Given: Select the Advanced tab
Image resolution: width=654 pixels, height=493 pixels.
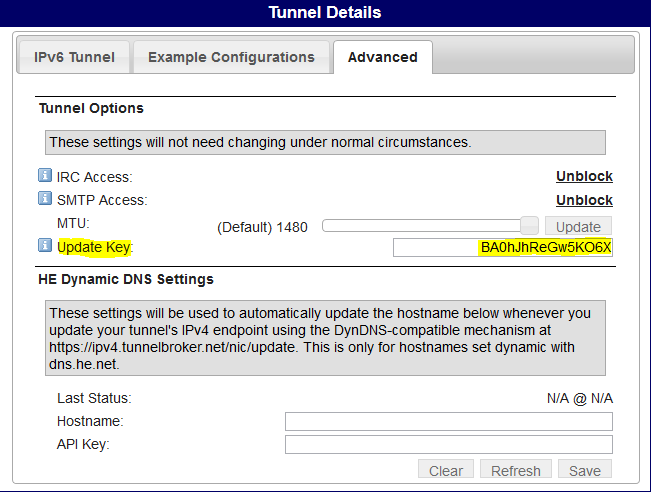Looking at the screenshot, I should [x=382, y=57].
